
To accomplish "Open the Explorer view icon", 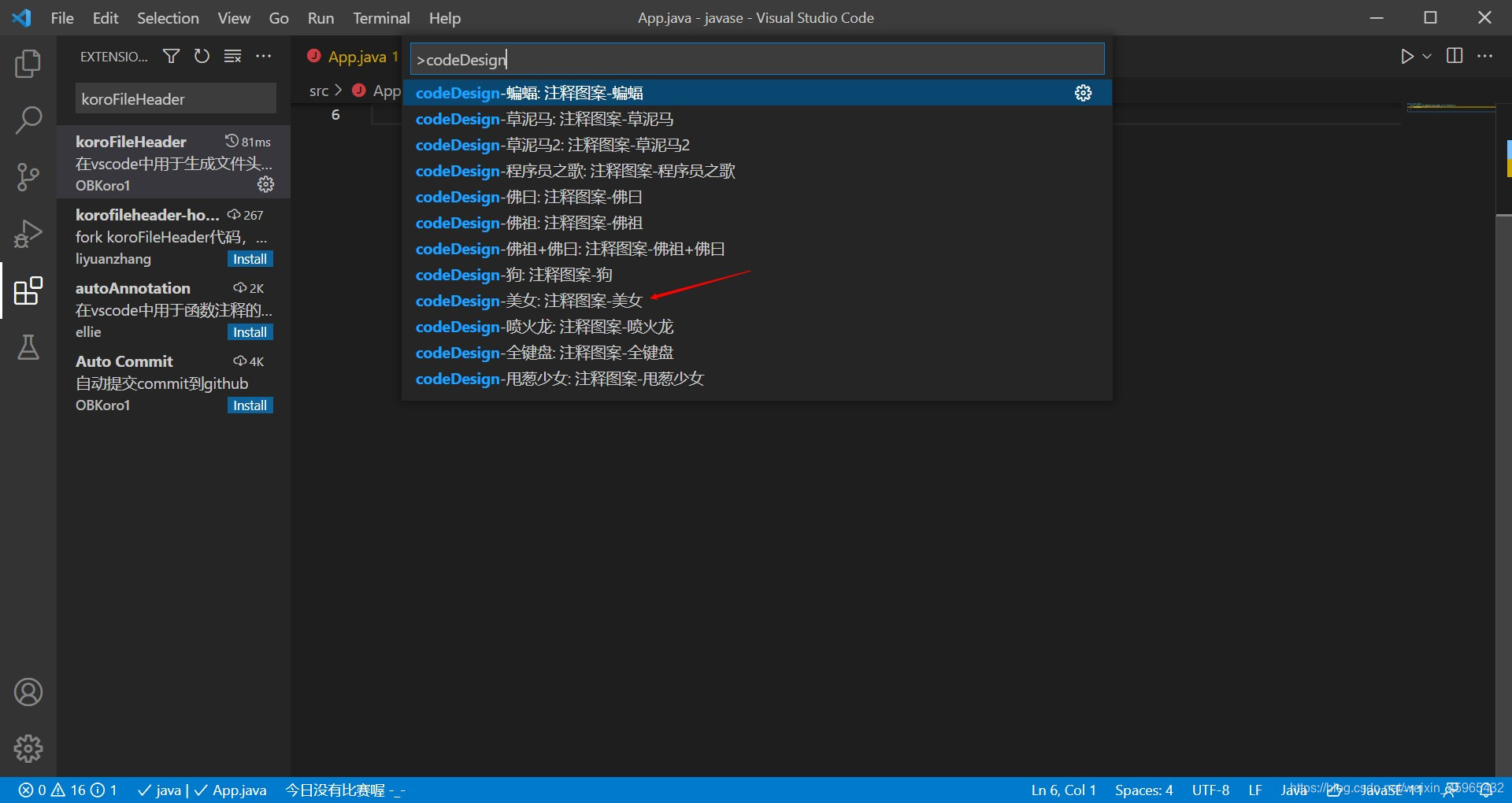I will [x=28, y=64].
